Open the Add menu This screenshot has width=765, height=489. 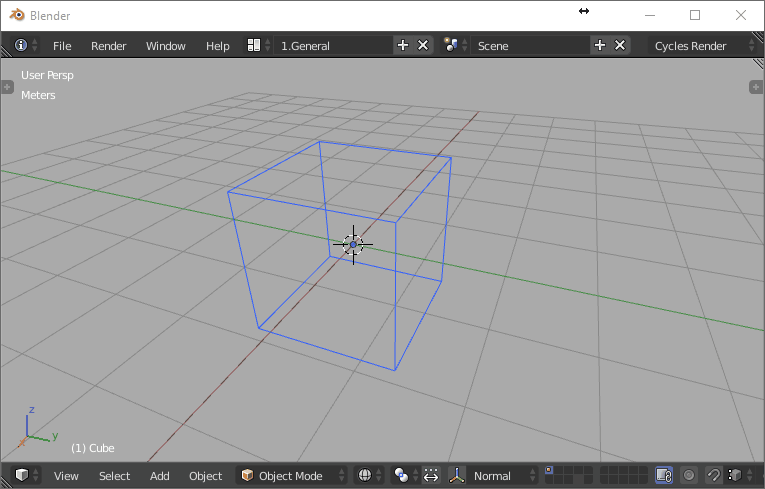[x=160, y=476]
